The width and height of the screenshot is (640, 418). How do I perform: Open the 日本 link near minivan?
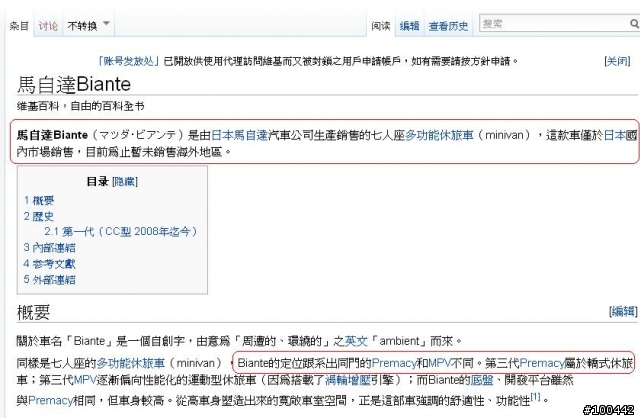pyautogui.click(x=614, y=135)
